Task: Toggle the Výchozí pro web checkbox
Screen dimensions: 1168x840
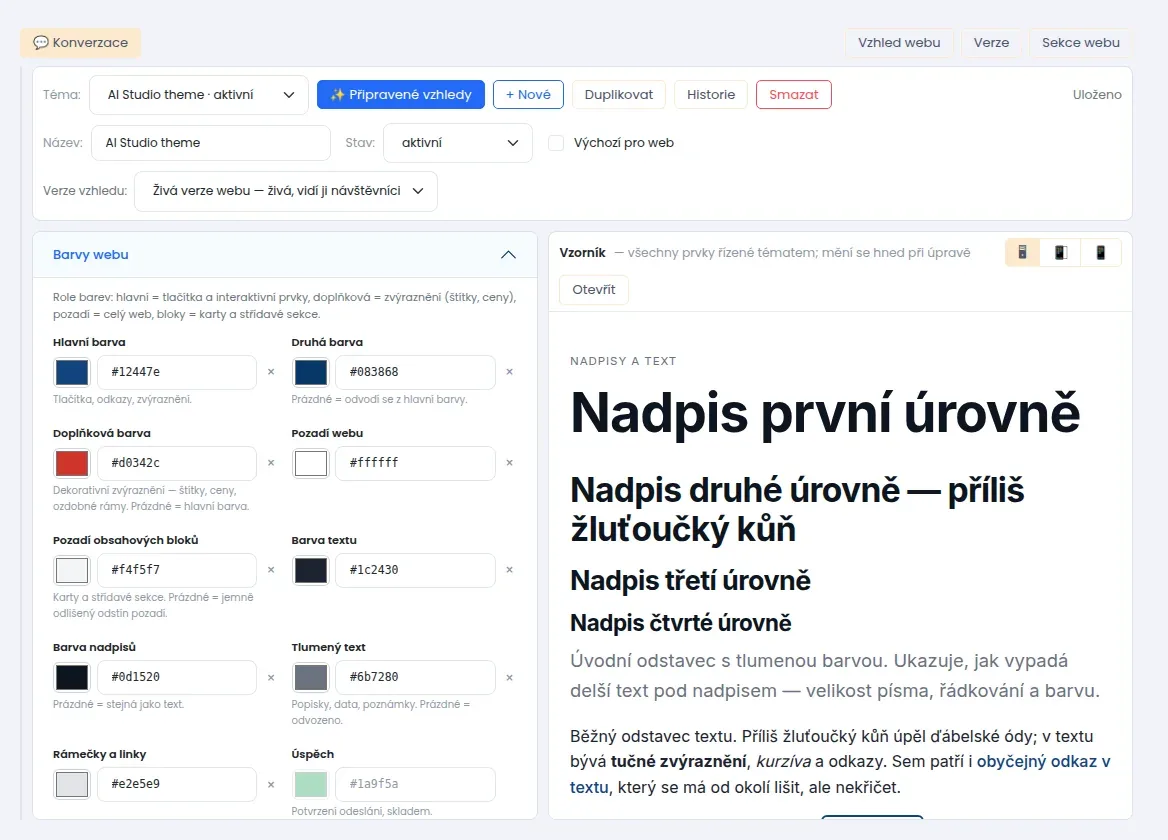Action: pos(556,143)
